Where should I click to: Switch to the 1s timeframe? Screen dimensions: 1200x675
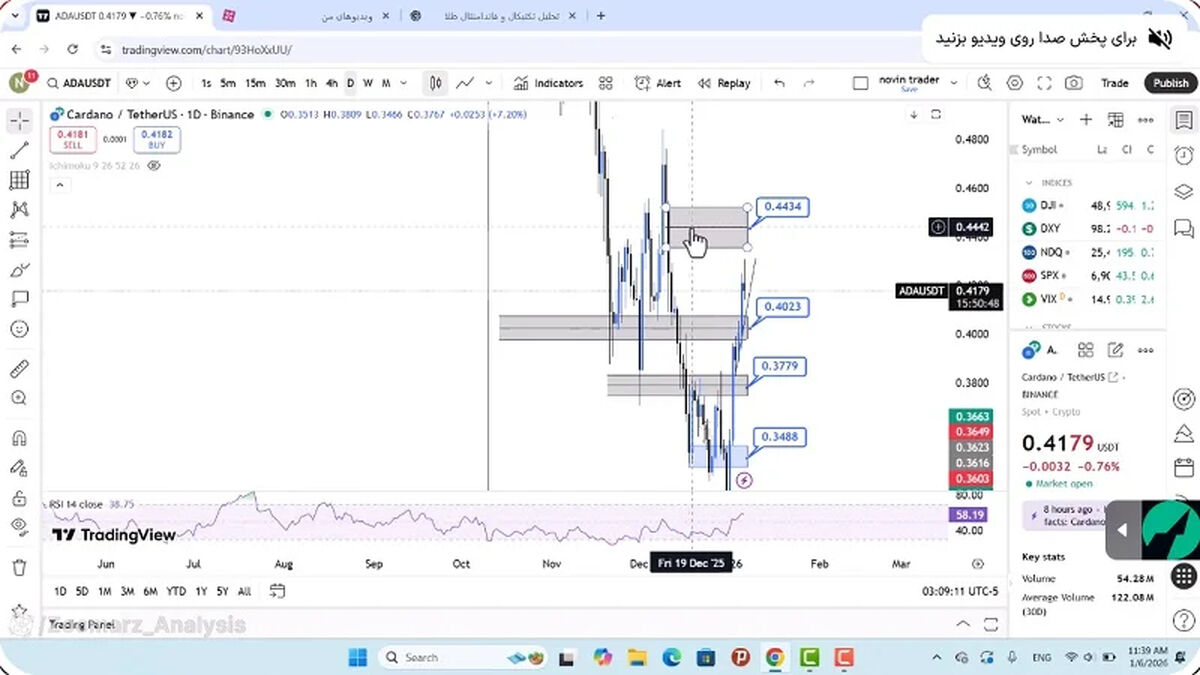[206, 83]
